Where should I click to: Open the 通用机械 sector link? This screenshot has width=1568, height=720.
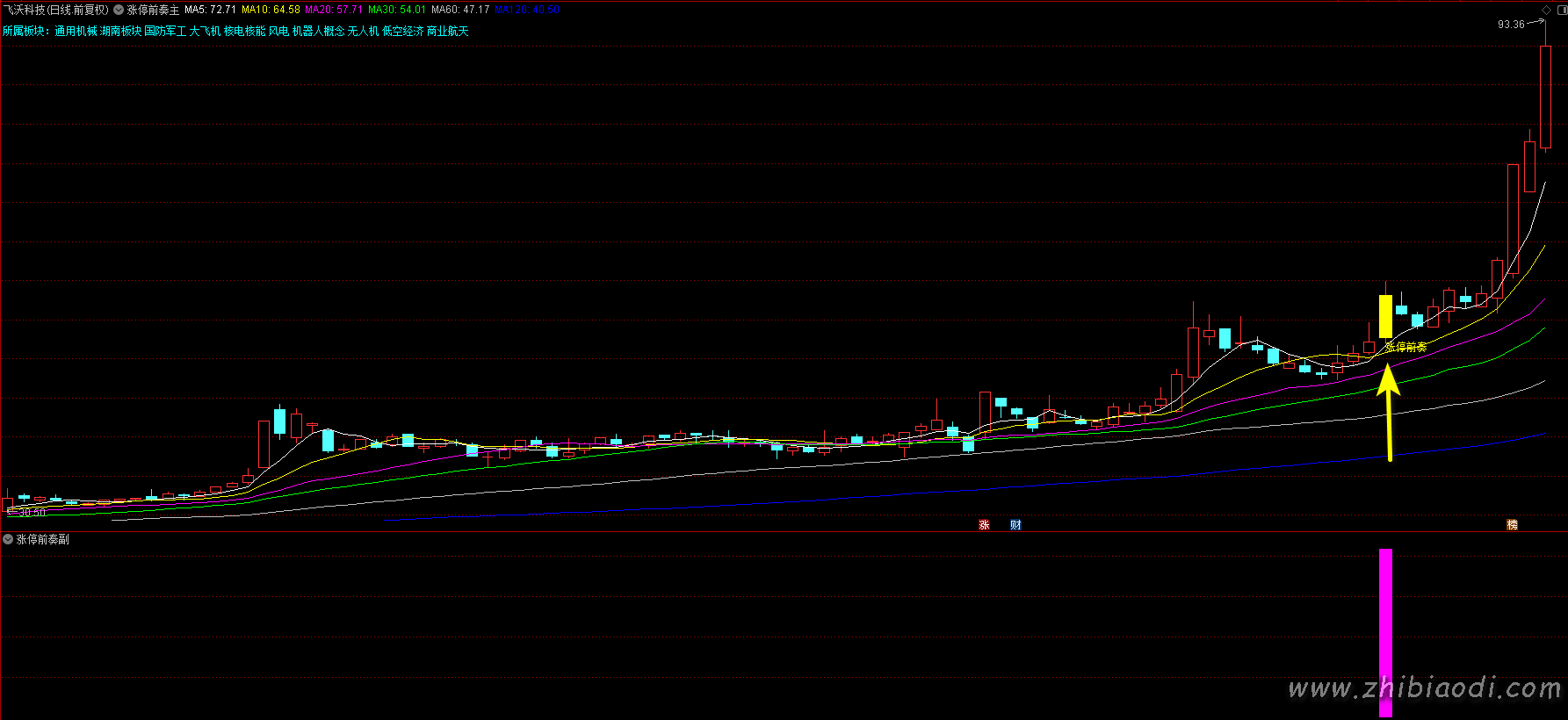click(x=76, y=31)
